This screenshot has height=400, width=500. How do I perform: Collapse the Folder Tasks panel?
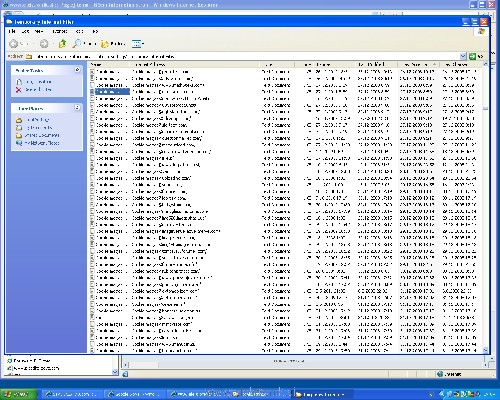coord(77,70)
